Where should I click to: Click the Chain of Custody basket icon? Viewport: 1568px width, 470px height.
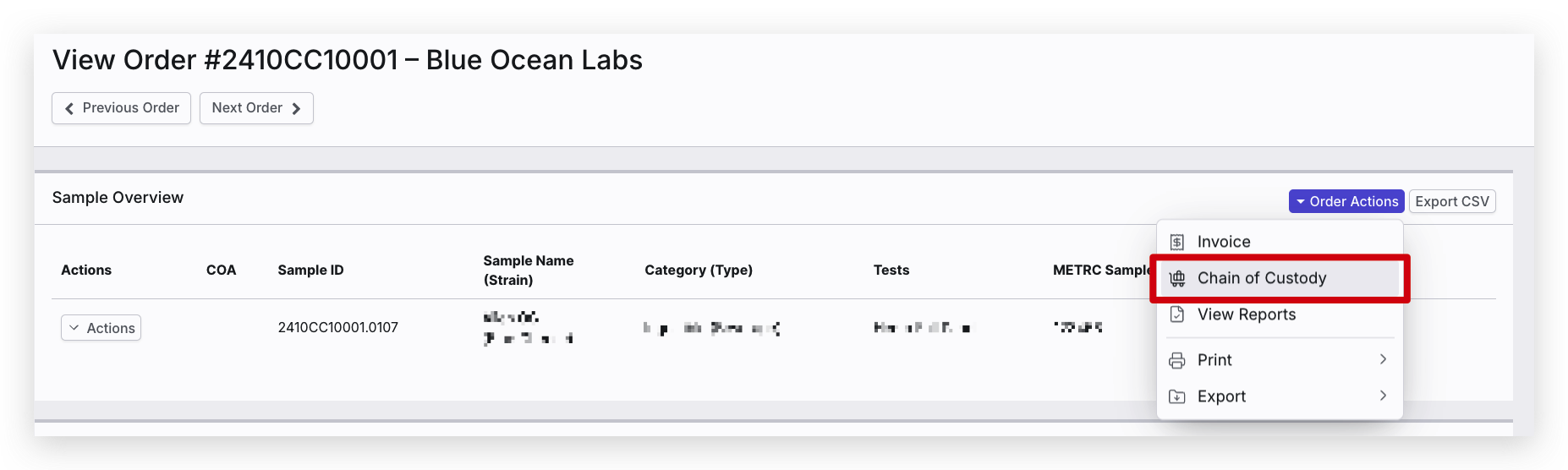click(x=1176, y=278)
